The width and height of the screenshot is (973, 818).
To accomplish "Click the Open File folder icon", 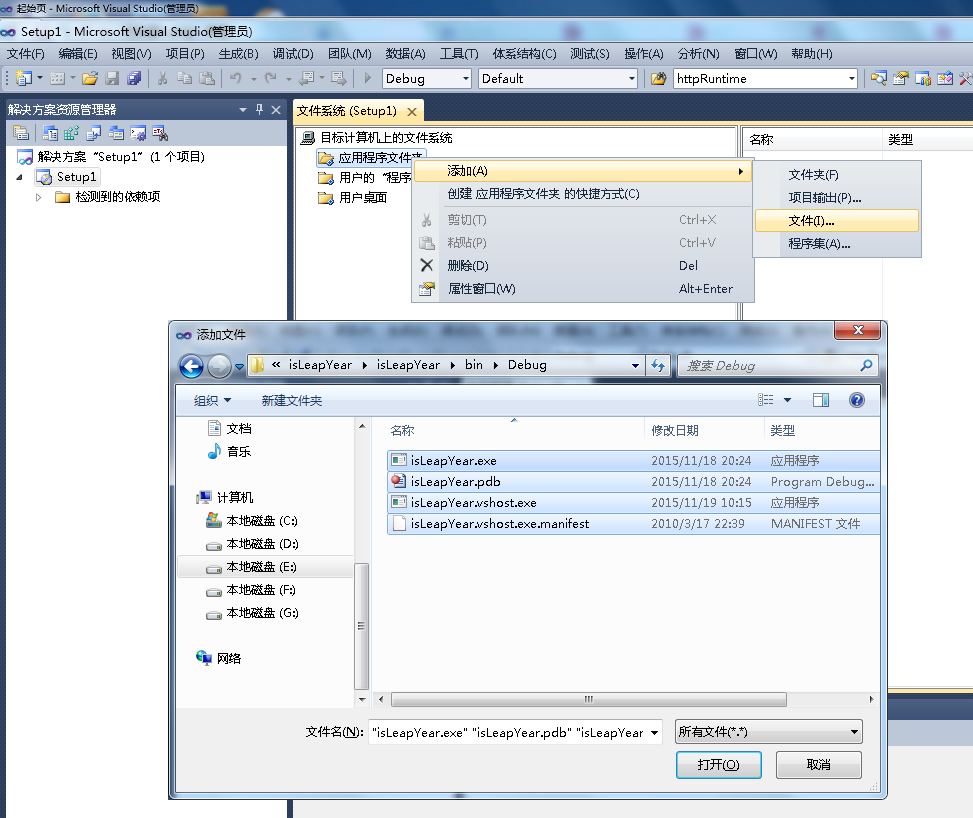I will (90, 78).
